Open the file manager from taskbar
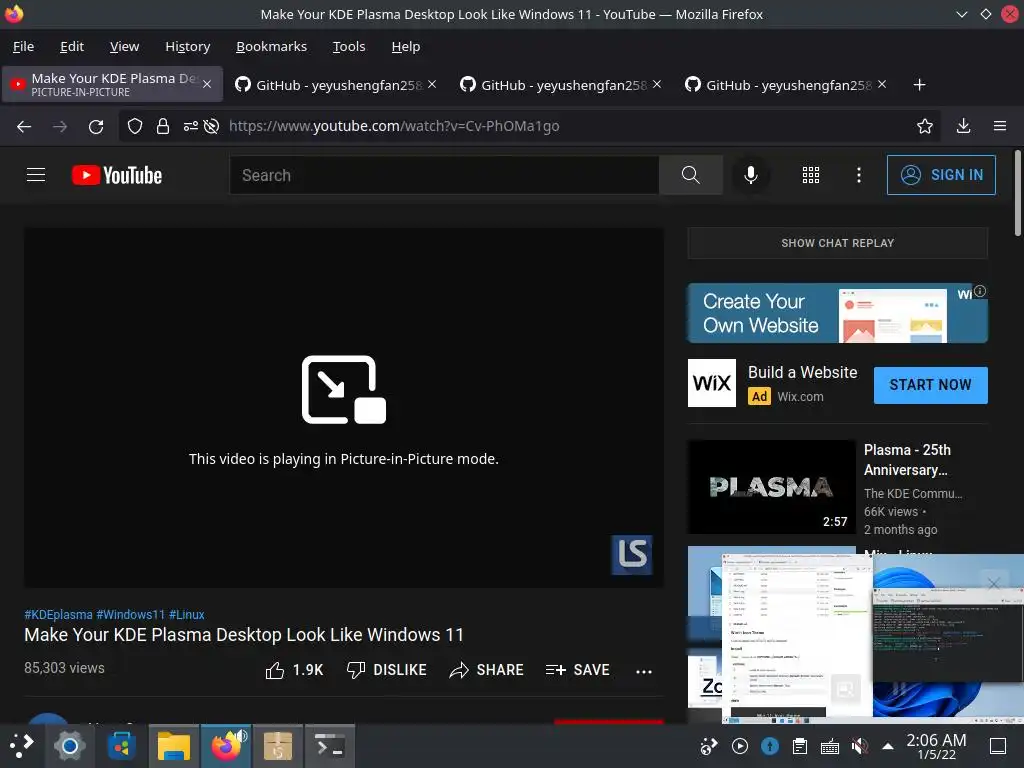Viewport: 1024px width, 768px height. 173,746
